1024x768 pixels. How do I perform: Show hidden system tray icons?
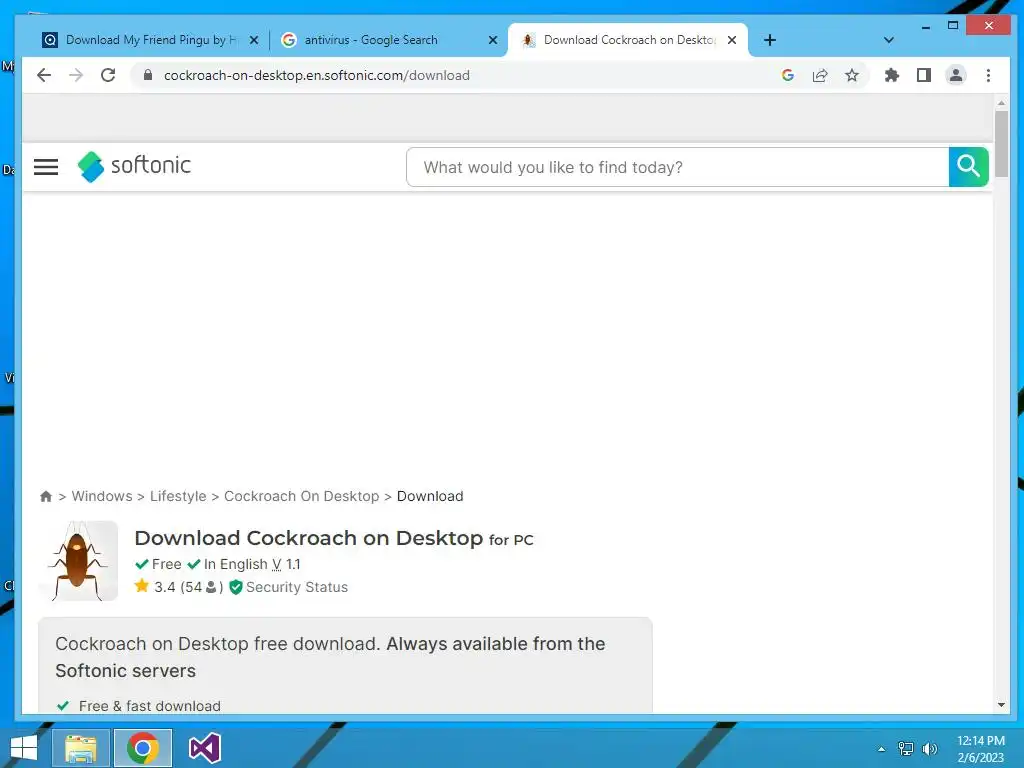coord(882,749)
